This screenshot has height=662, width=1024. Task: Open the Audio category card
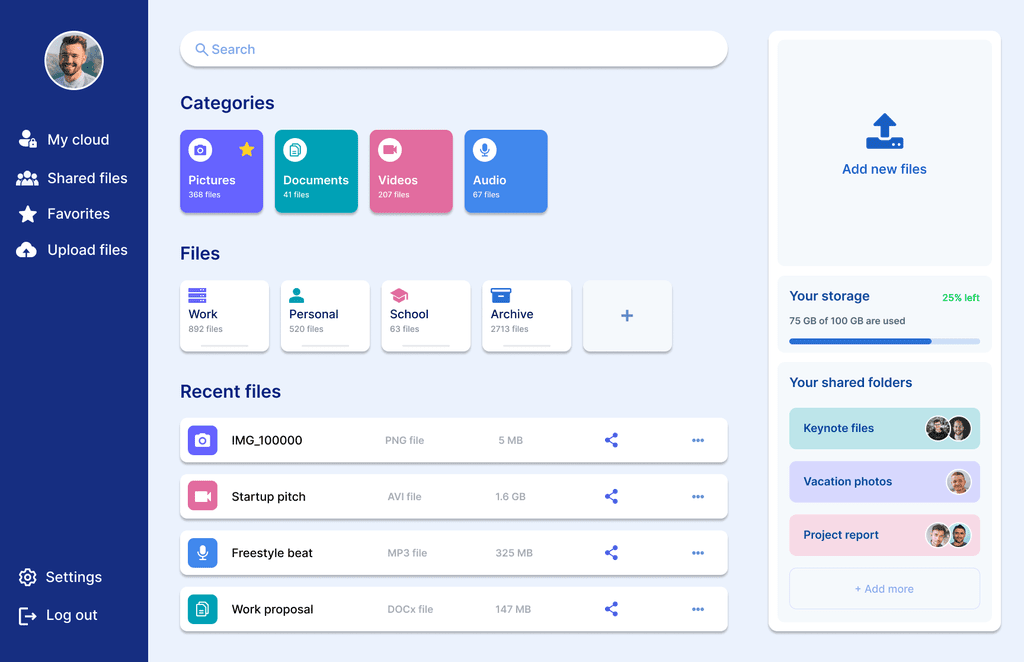506,171
